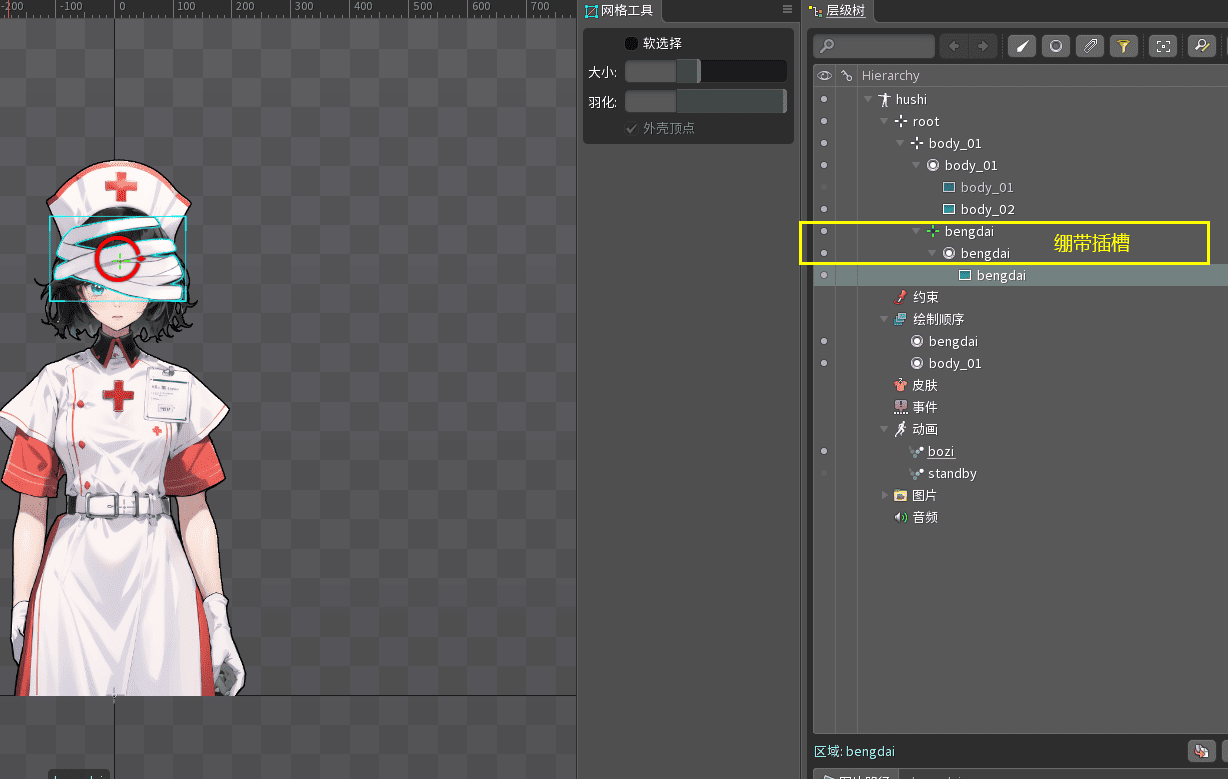Expand the 图片 images folder node
Screen dimensions: 1228x779
pos(884,496)
